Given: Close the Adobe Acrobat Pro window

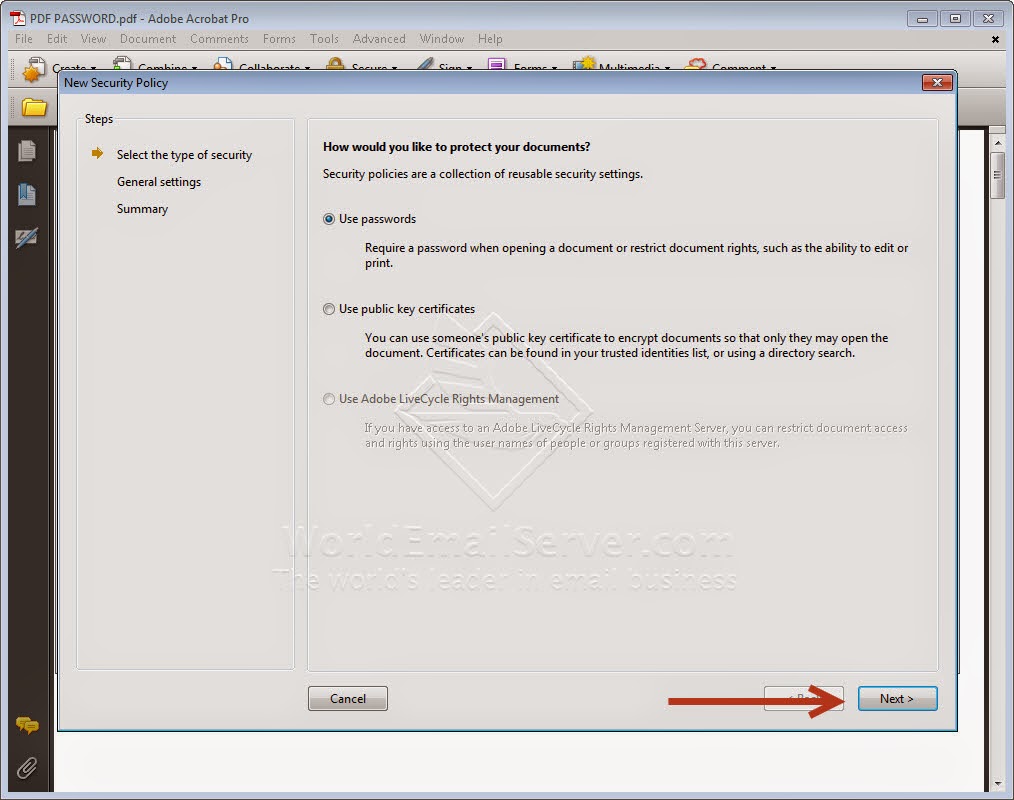Looking at the screenshot, I should [988, 19].
